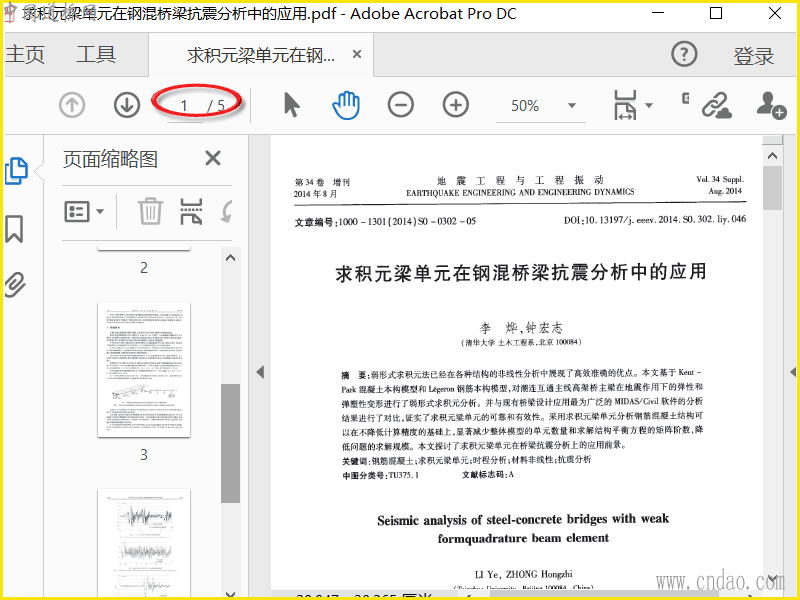Click the document vertical scrollbar handle
This screenshot has height=600, width=800.
(x=772, y=188)
